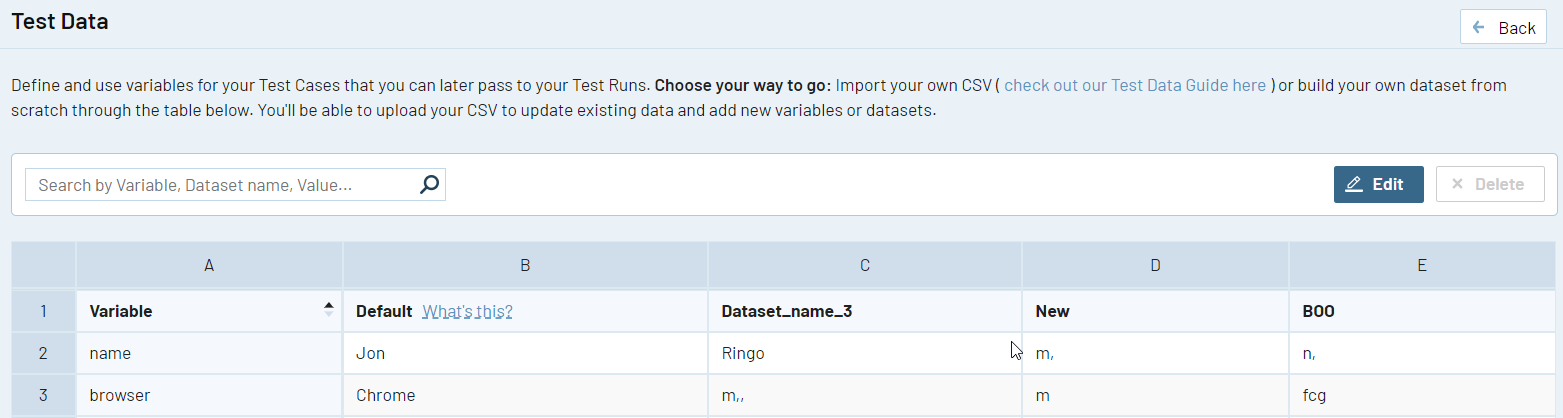
Task: Select column E header
Action: (1421, 265)
